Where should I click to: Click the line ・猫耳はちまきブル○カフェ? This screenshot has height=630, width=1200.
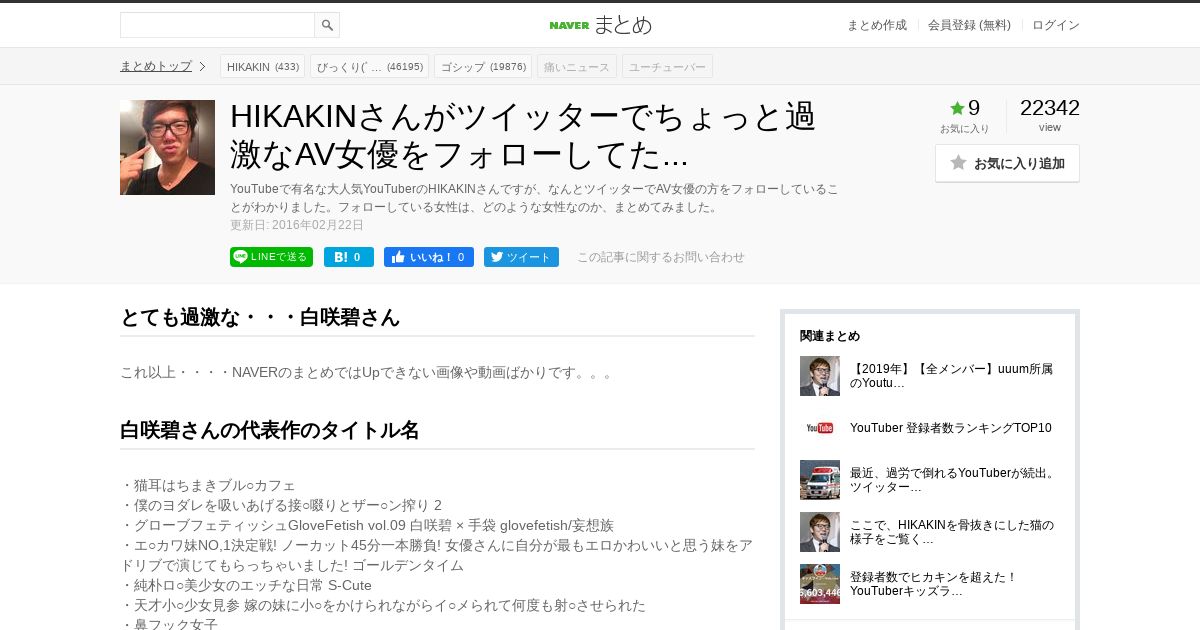(x=208, y=485)
